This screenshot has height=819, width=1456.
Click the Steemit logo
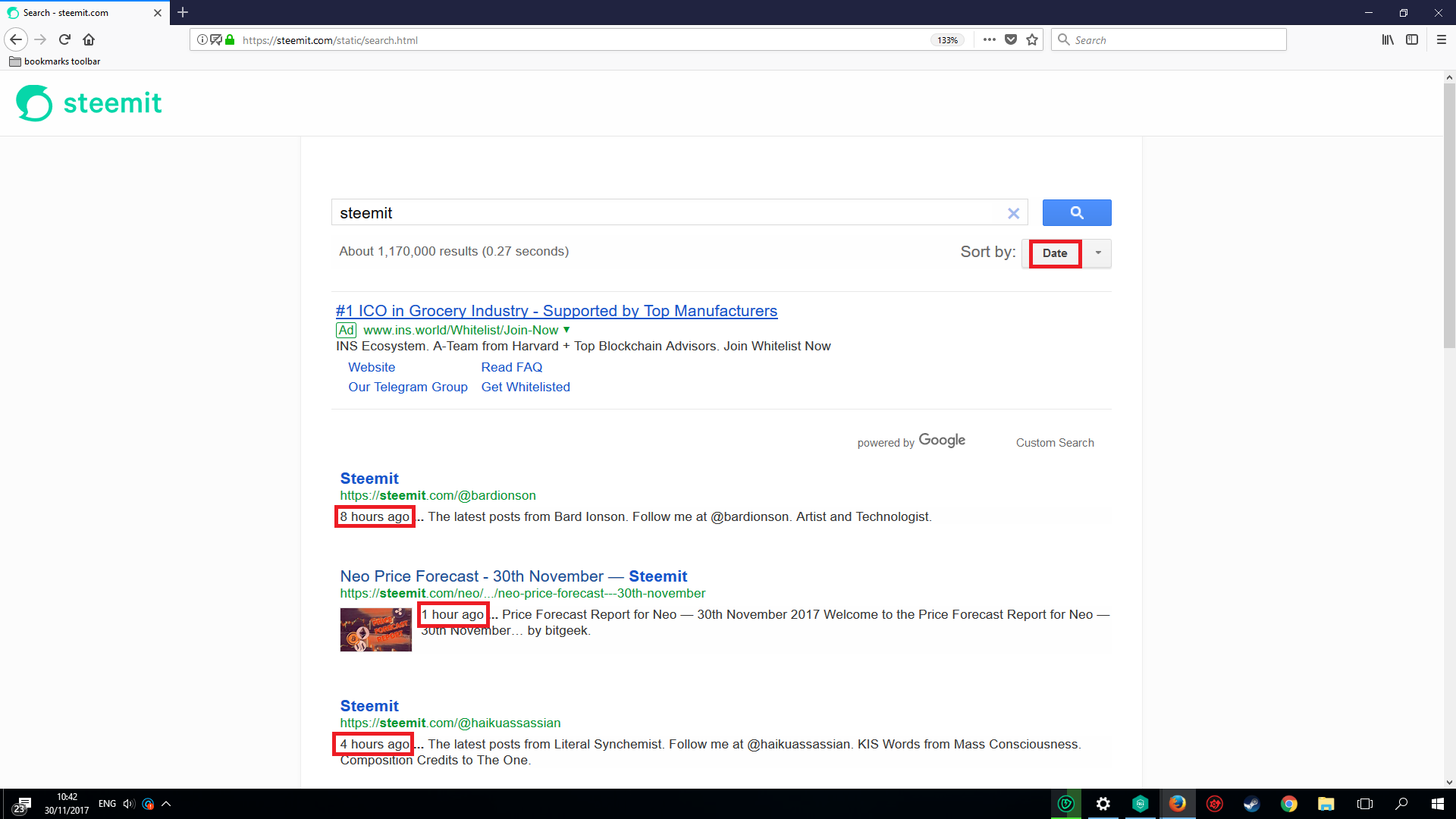(89, 103)
